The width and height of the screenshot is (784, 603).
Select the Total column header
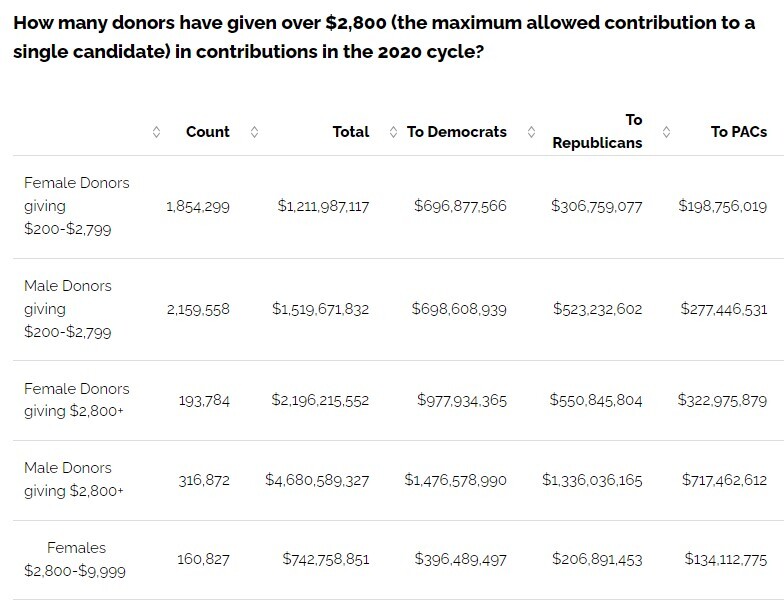(x=350, y=132)
